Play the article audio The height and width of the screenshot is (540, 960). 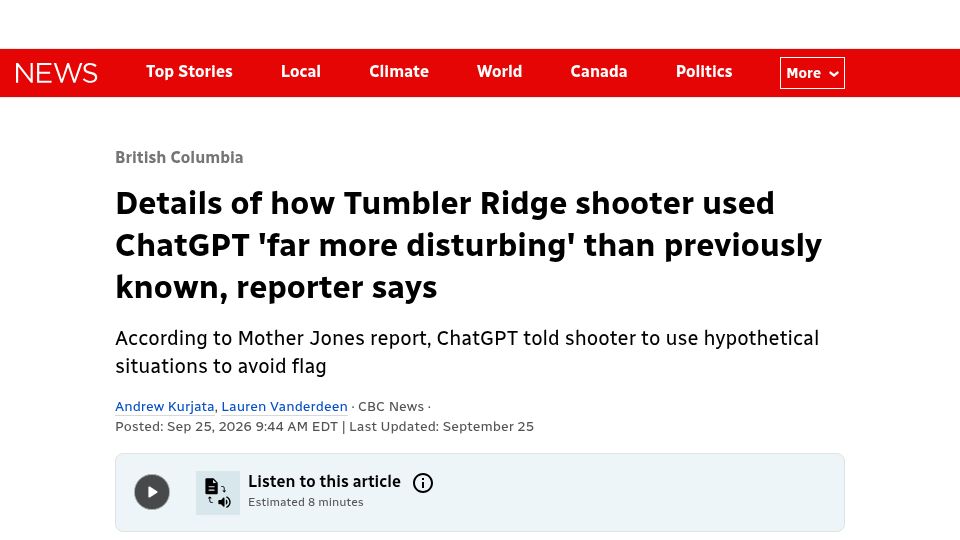coord(152,492)
